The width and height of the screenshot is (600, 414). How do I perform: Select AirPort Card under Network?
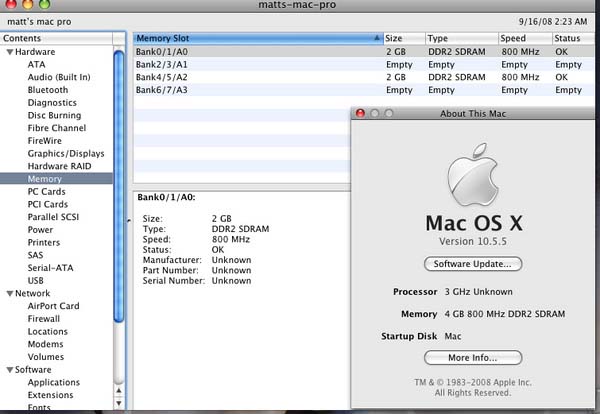[53, 306]
